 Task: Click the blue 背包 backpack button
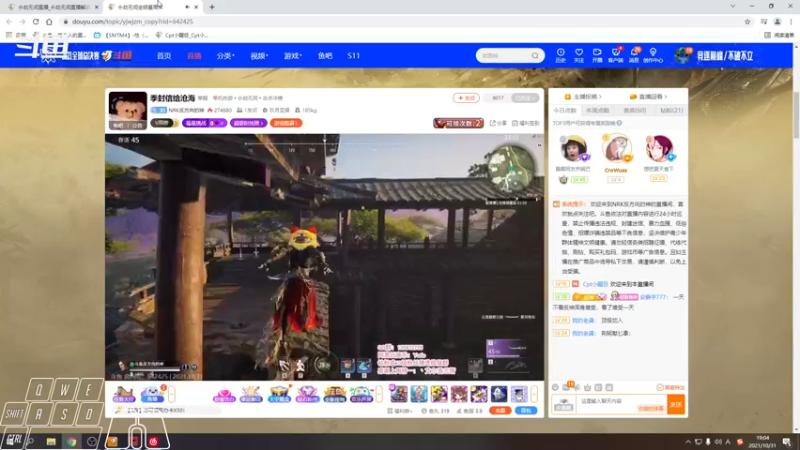pyautogui.click(x=526, y=411)
